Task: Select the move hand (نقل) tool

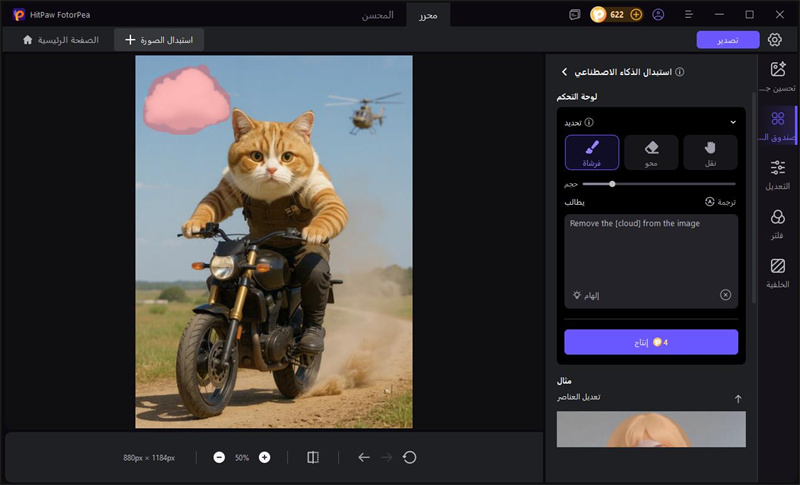Action: 710,152
